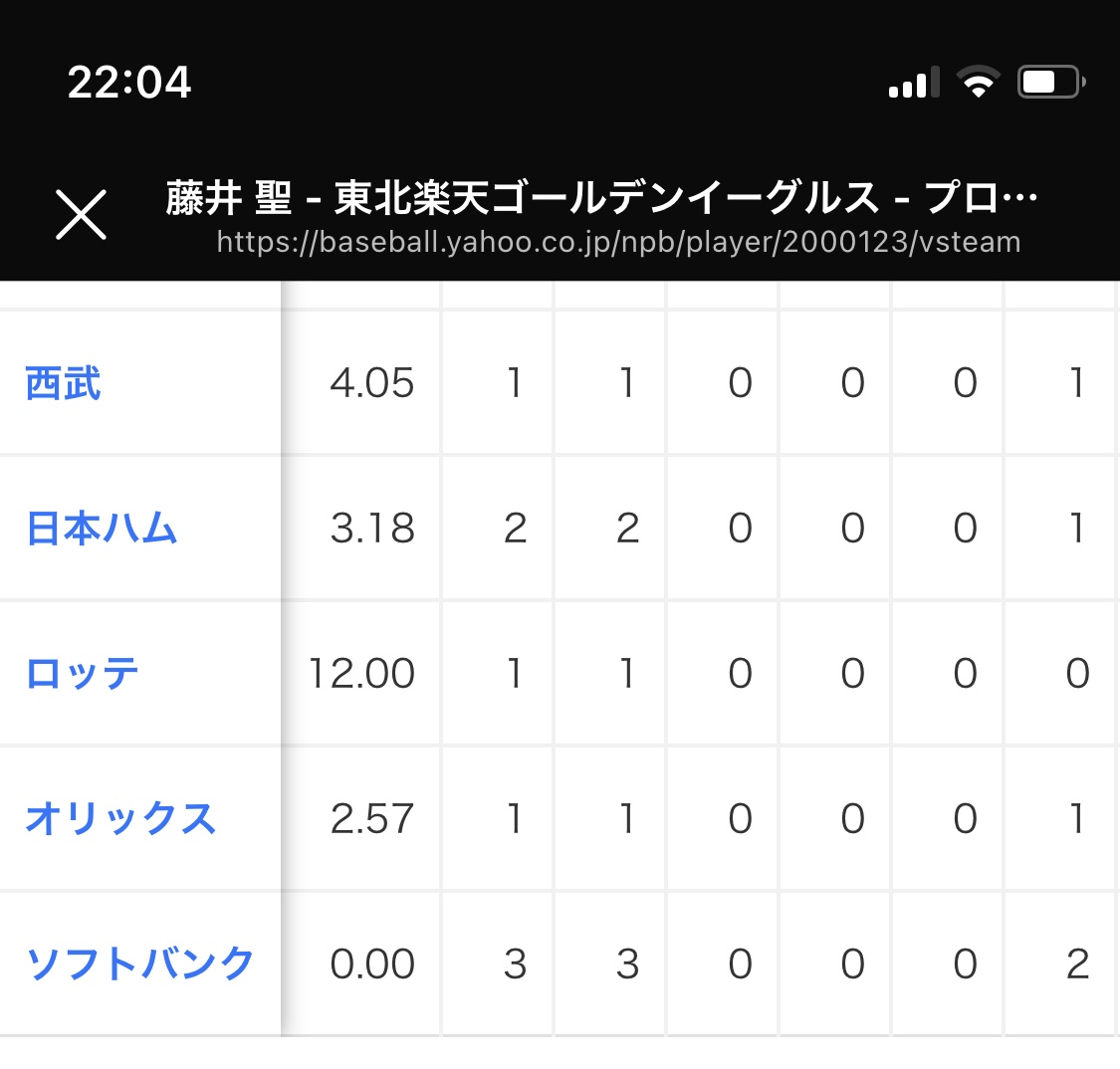
Task: Tap the baseball.yahoo.co.jp URL text
Action: (618, 242)
